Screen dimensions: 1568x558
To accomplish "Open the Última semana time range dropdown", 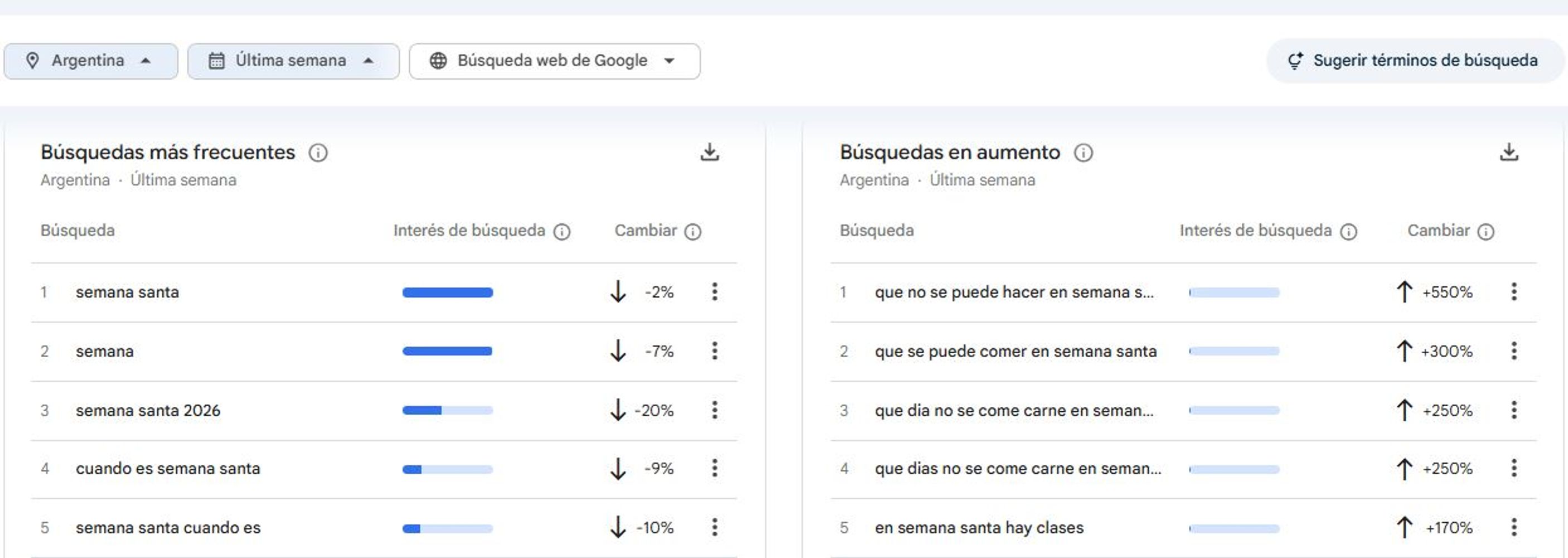I will 293,61.
